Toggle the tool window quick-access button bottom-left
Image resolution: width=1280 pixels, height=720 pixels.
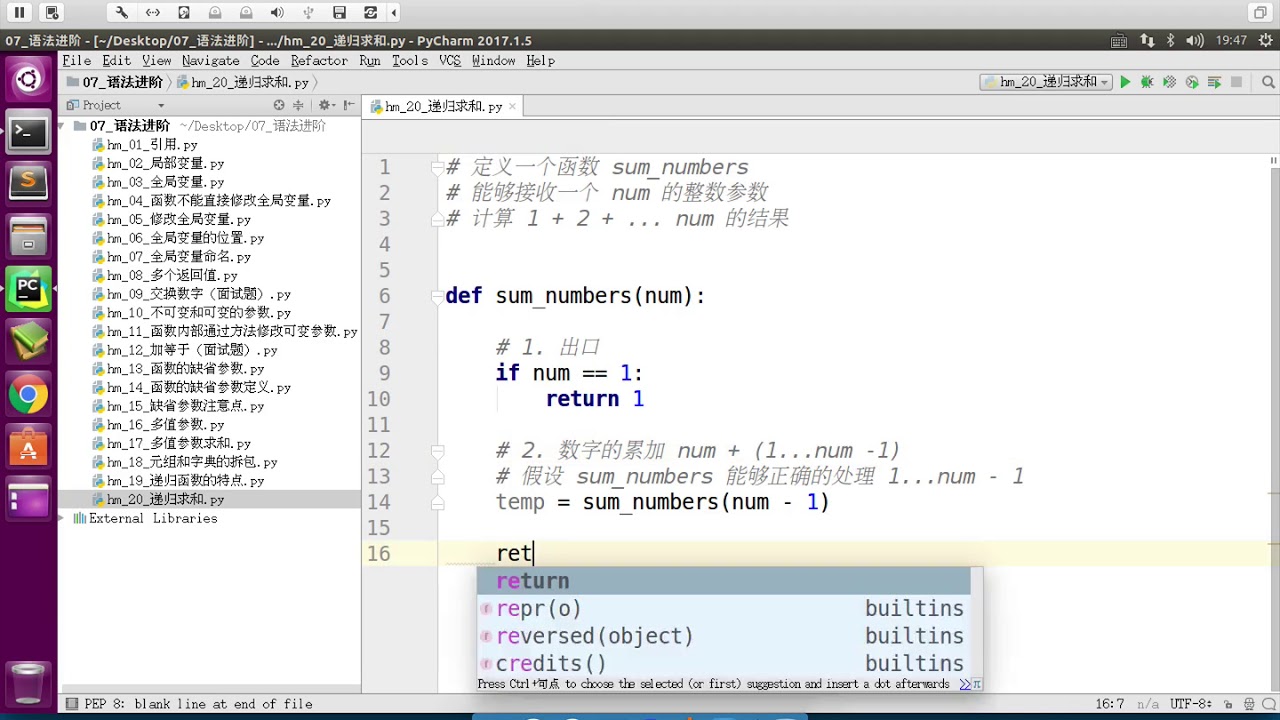[x=71, y=704]
